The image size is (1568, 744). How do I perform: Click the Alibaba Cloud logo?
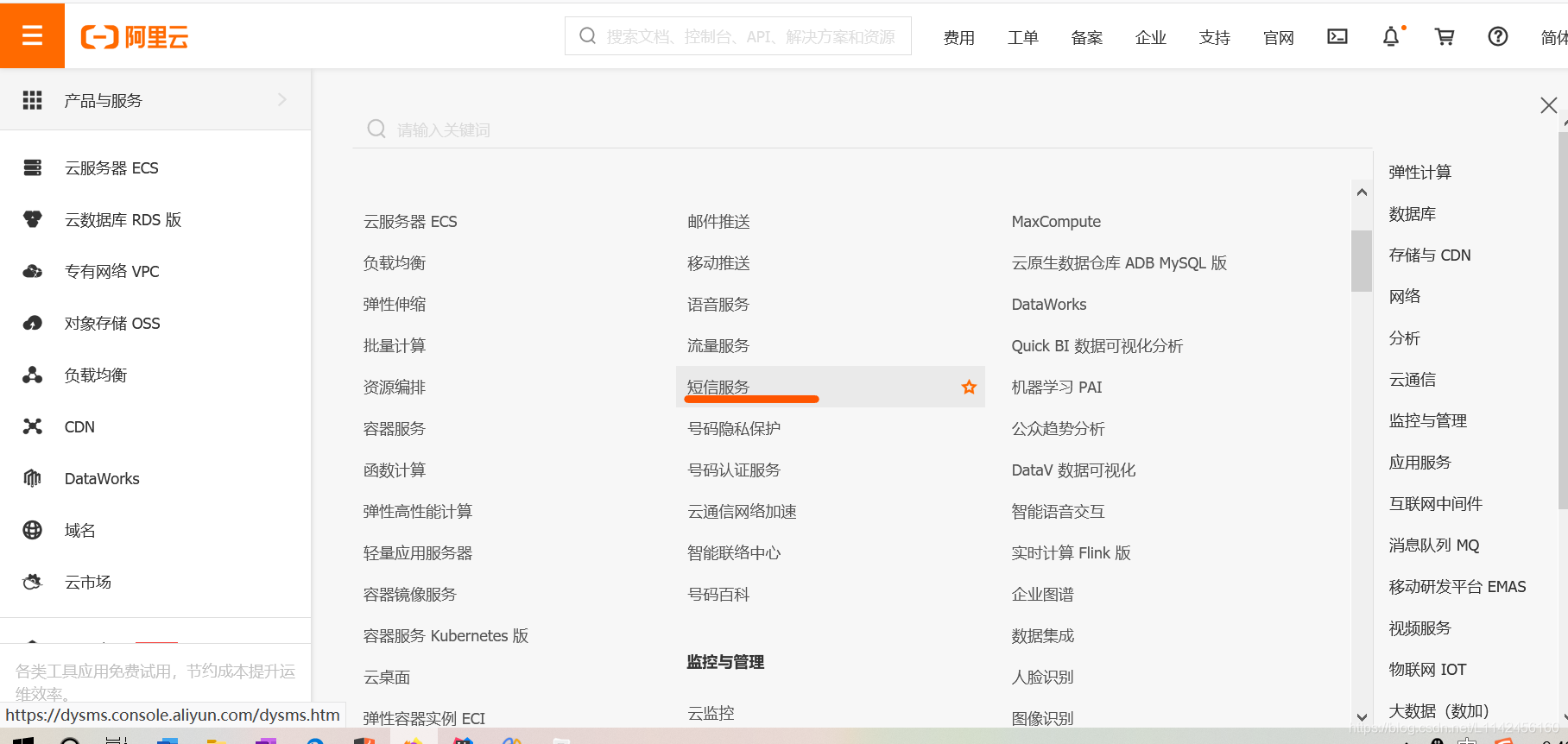coord(134,37)
